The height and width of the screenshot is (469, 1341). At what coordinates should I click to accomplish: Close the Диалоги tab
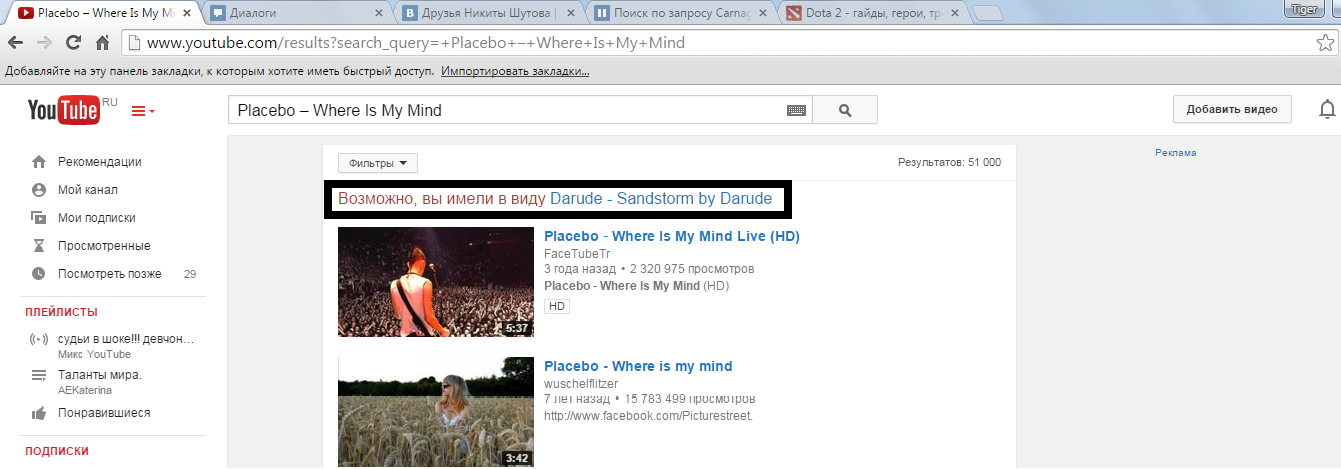tap(377, 14)
